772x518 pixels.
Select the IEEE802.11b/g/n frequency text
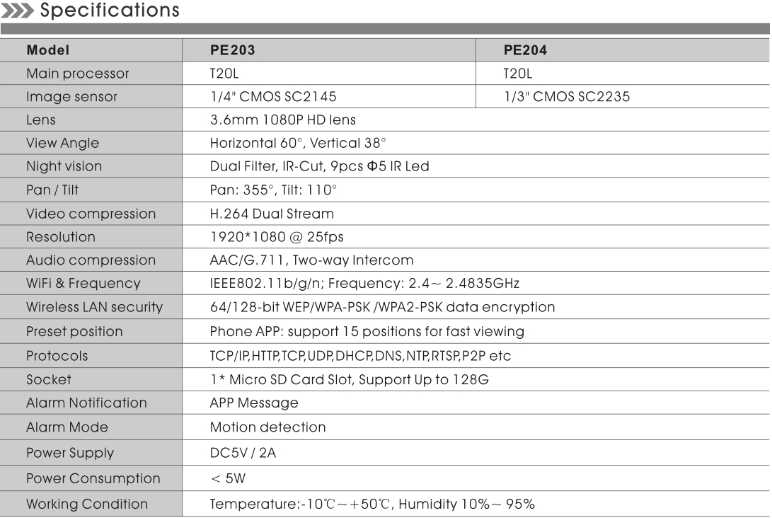(364, 283)
